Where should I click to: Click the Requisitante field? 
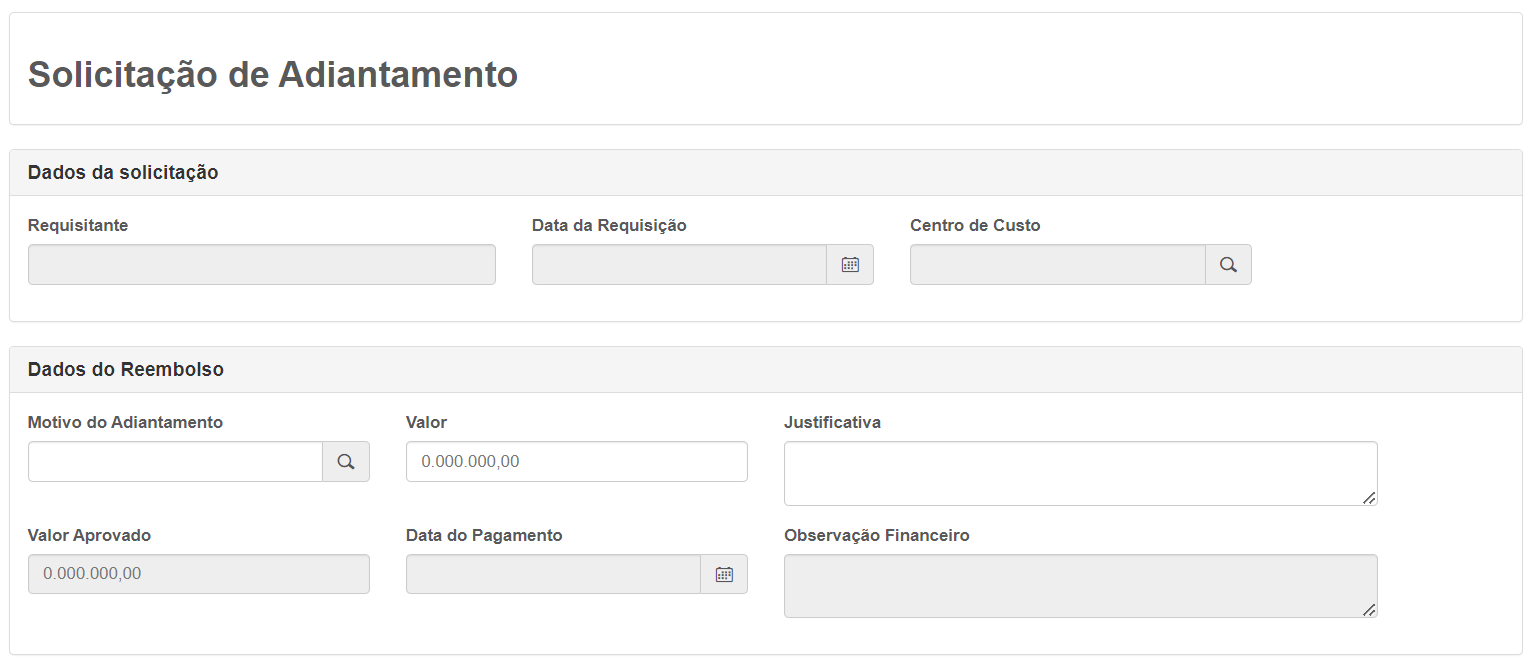pos(261,265)
